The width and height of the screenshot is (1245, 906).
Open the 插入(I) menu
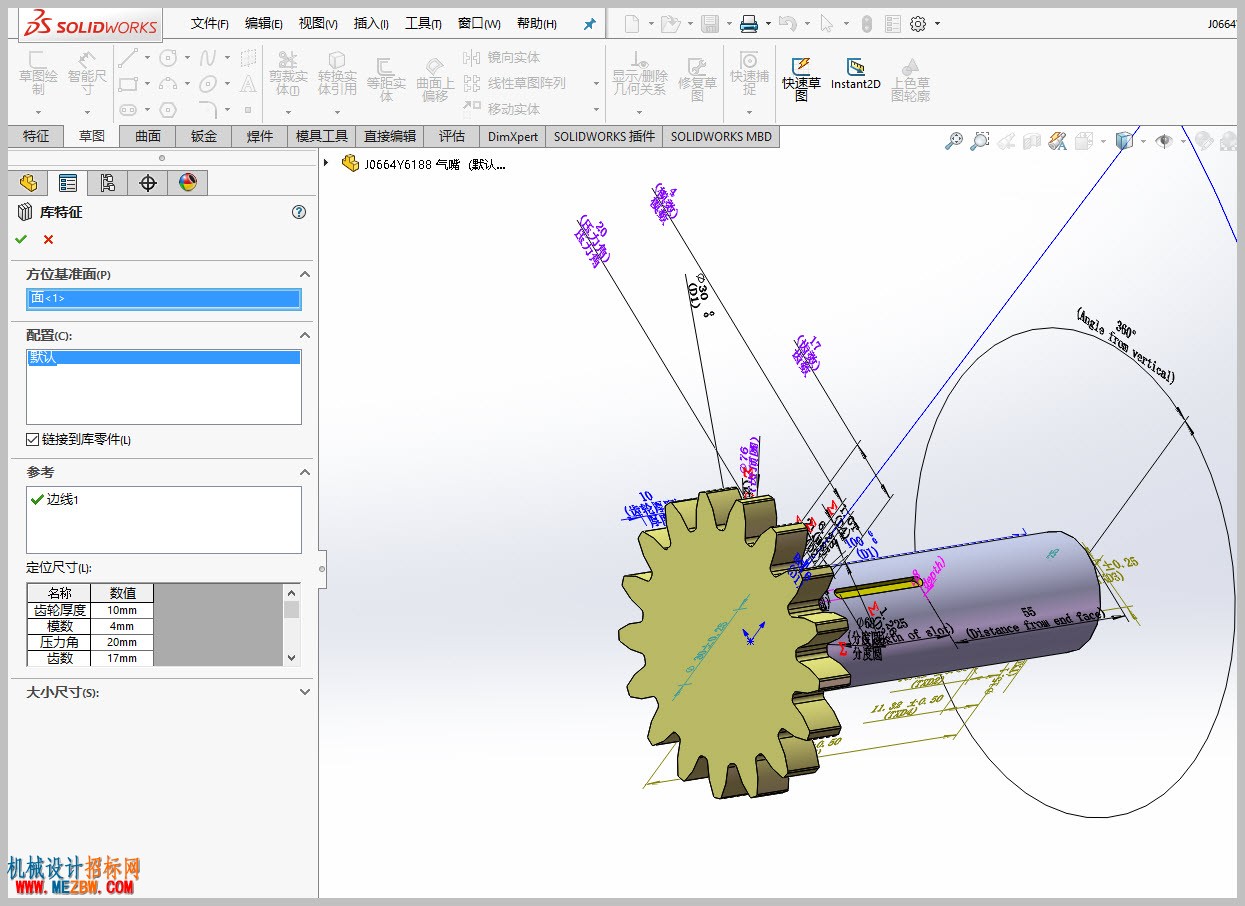[371, 23]
